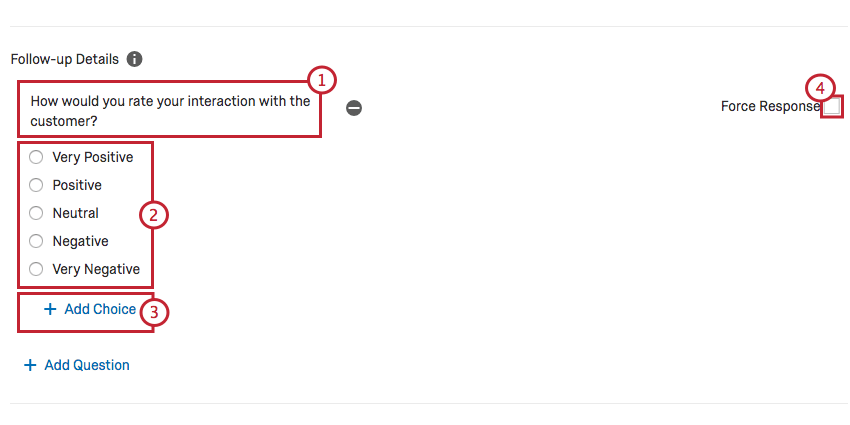Select the Negative radio button
Viewport: 850px width, 425px height.
tap(37, 241)
